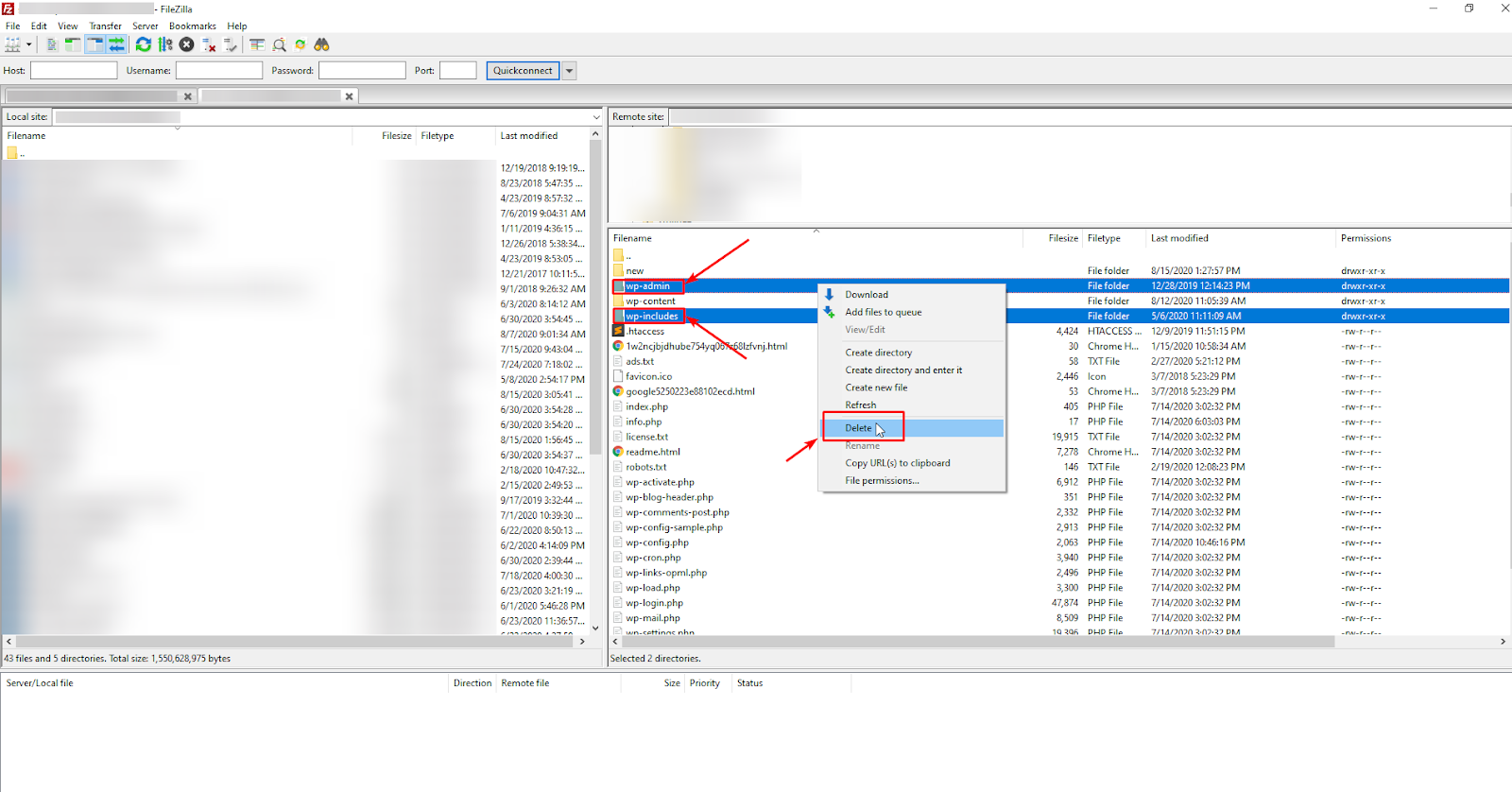The height and width of the screenshot is (792, 1512).
Task: Close the first connection tab
Action: coord(188,96)
